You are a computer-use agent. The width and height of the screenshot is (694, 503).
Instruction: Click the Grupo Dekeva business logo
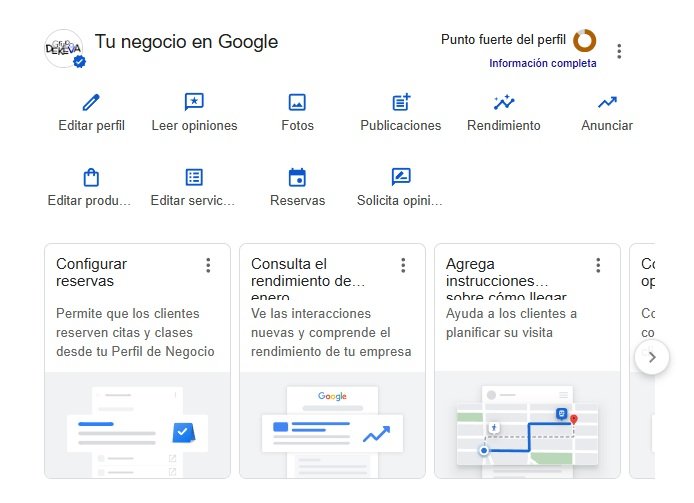[64, 49]
